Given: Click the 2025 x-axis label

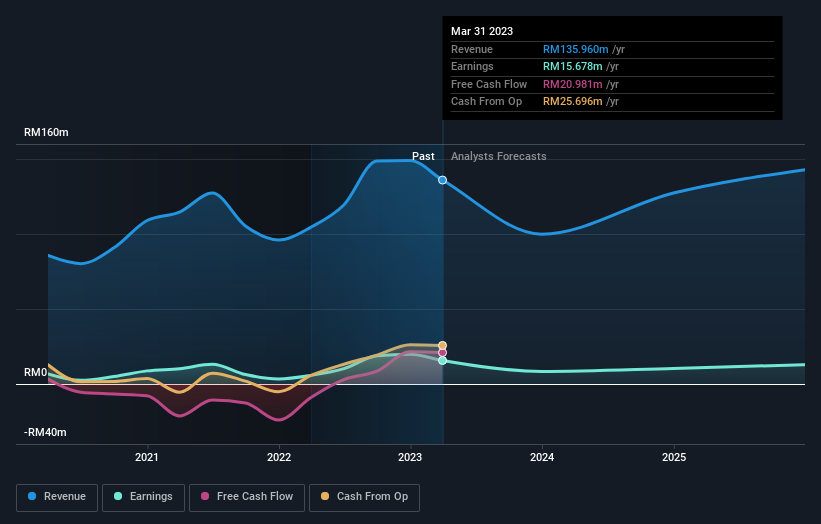Looking at the screenshot, I should click(674, 457).
